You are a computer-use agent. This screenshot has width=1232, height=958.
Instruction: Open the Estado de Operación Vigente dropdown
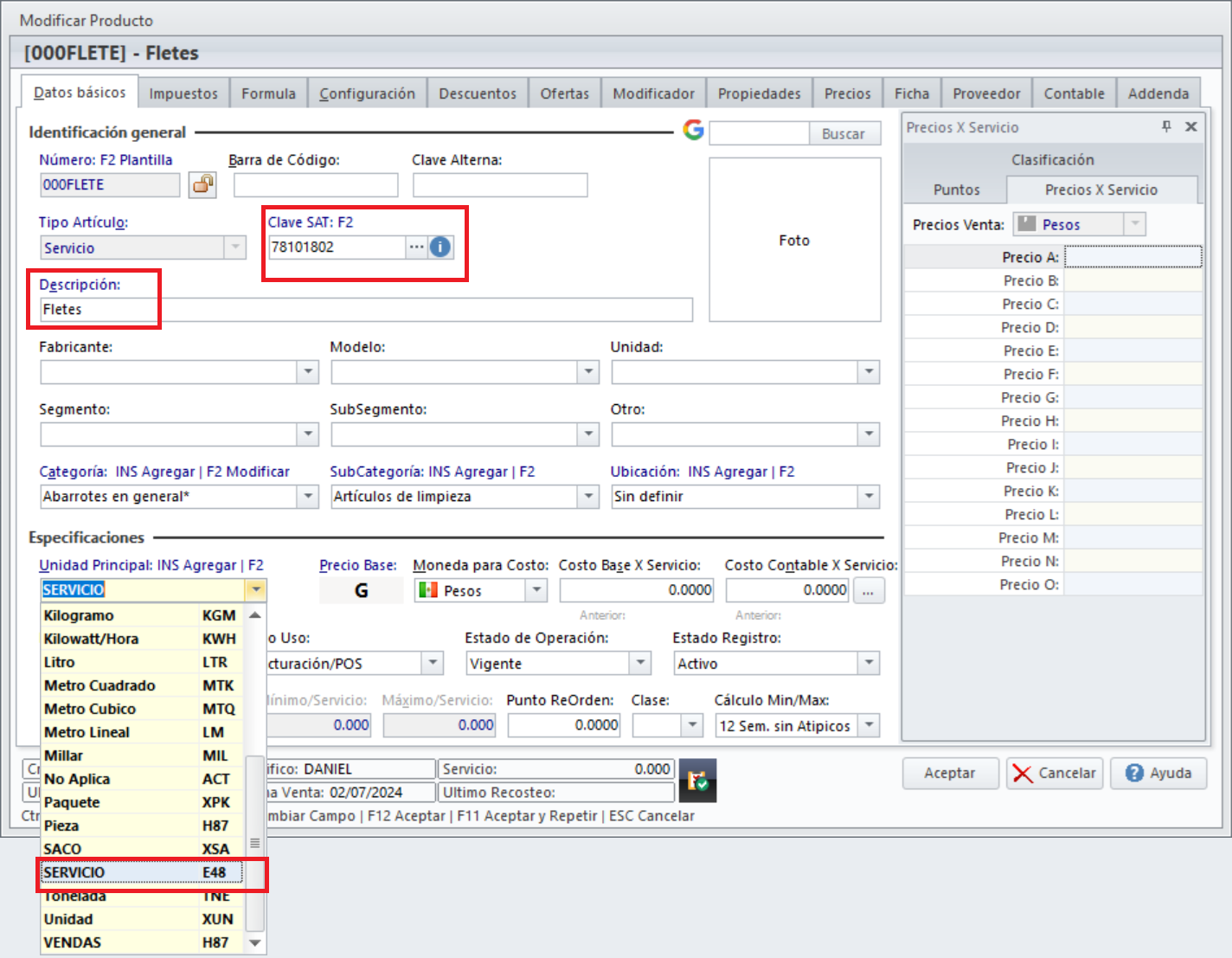pos(640,663)
